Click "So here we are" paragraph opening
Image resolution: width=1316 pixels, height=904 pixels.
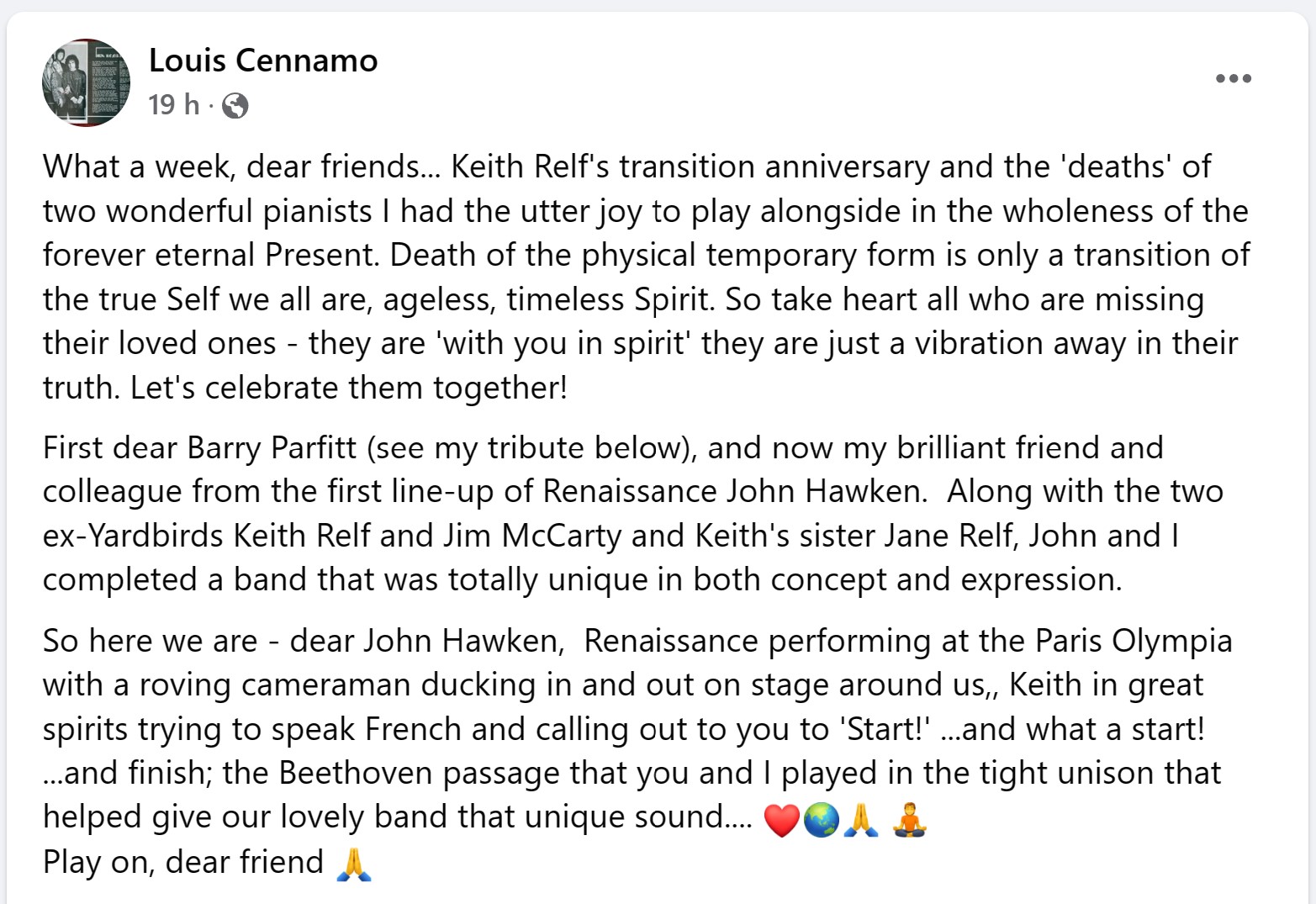[150, 642]
